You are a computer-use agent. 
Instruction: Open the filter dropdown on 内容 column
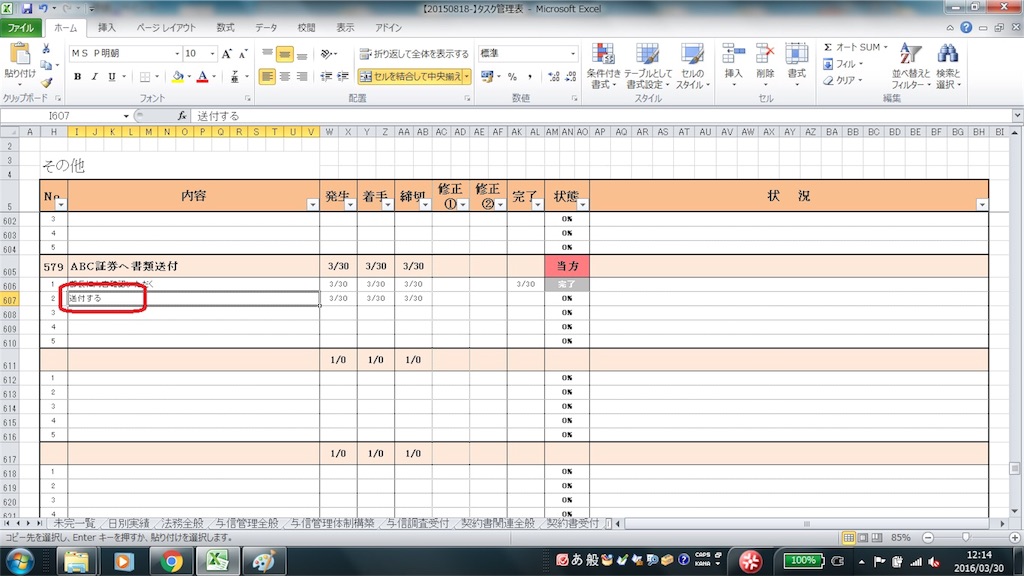pos(312,204)
